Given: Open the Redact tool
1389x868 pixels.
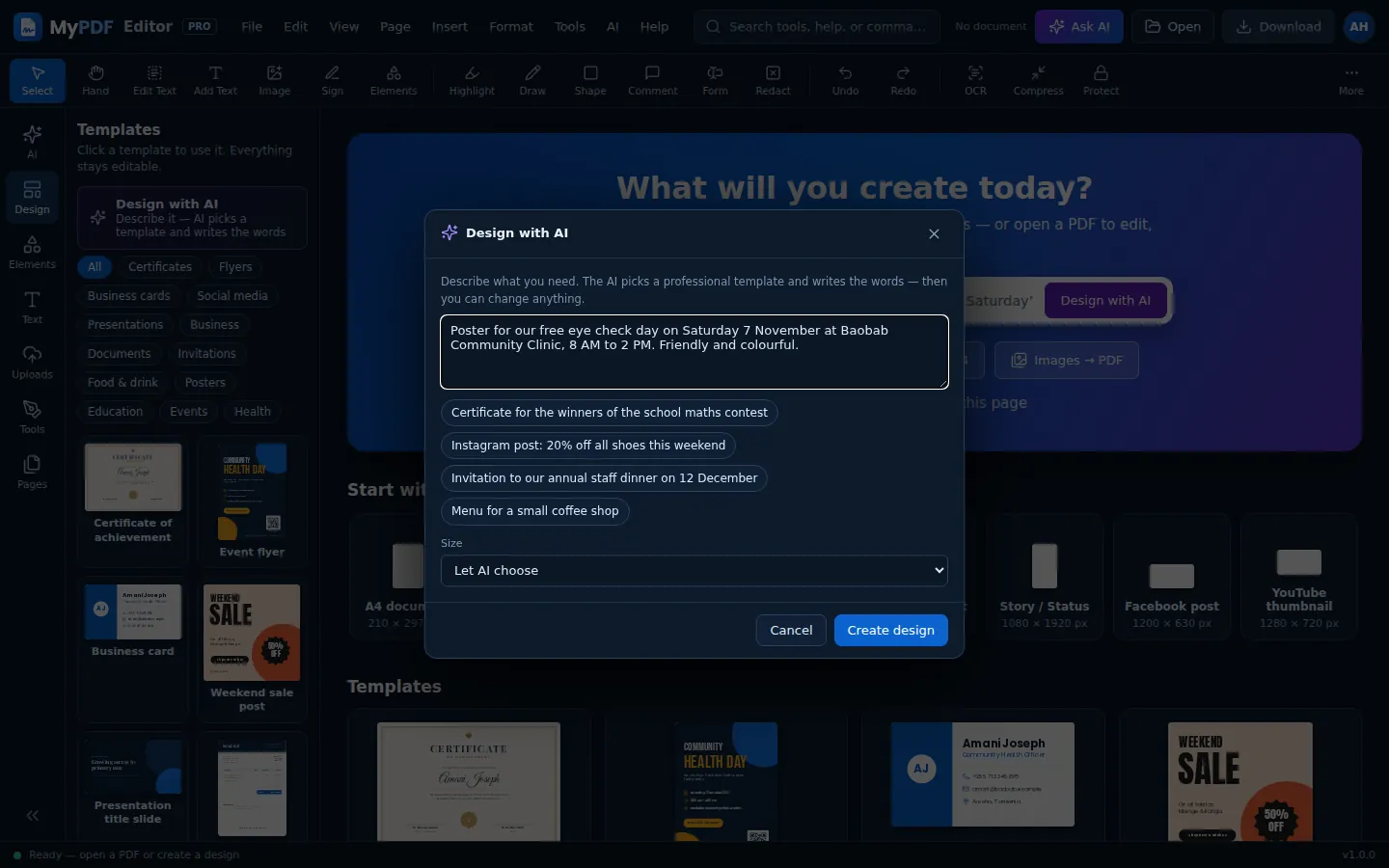Looking at the screenshot, I should (773, 80).
